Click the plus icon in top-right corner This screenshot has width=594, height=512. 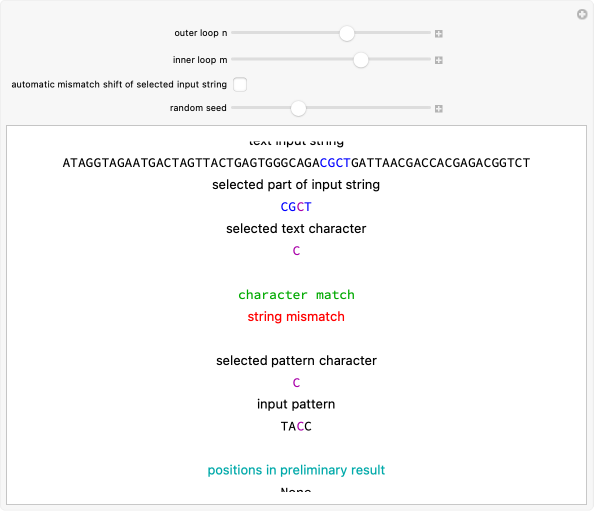coord(582,15)
